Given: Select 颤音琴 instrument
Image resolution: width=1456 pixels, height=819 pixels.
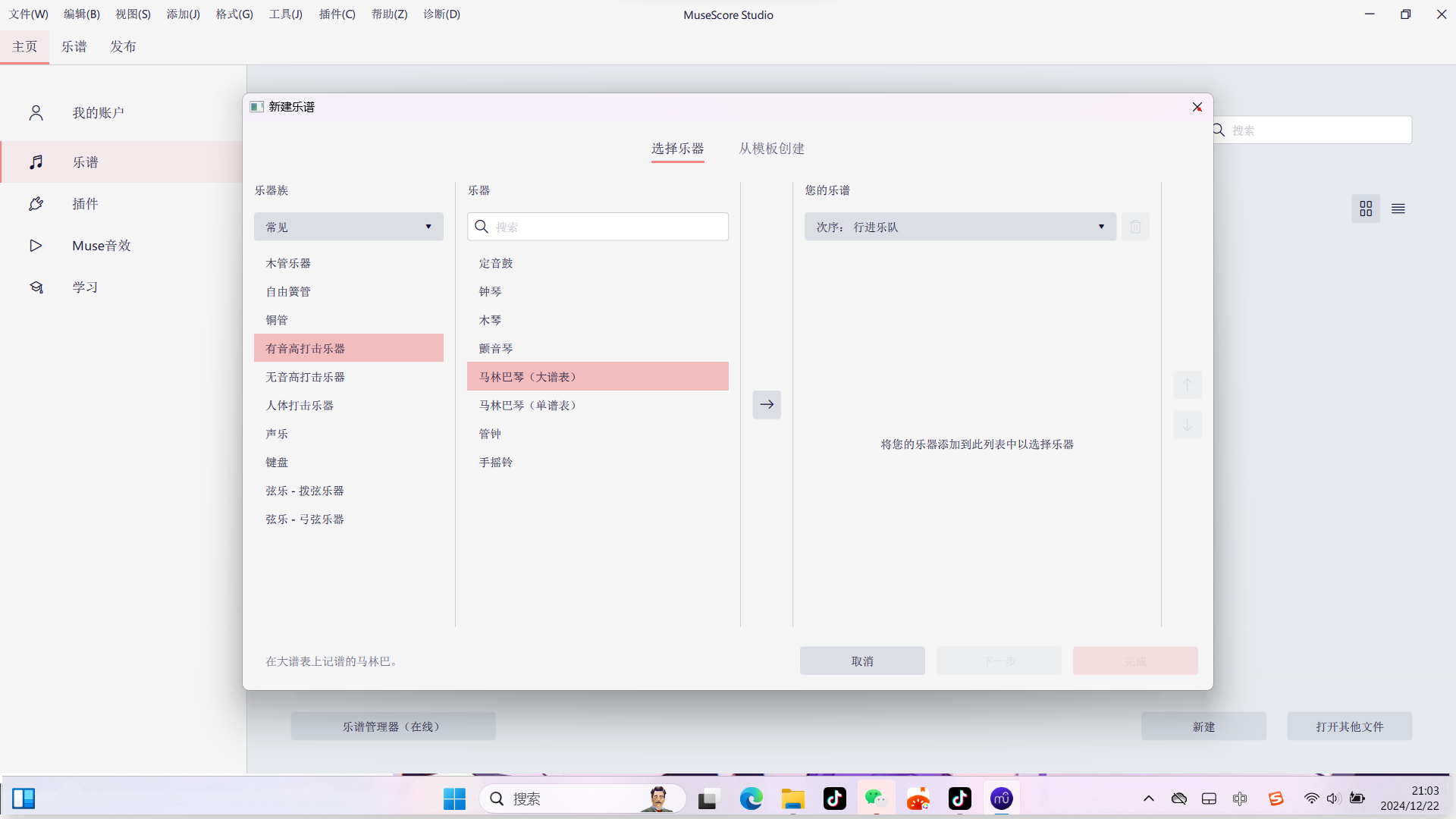Looking at the screenshot, I should pos(598,348).
